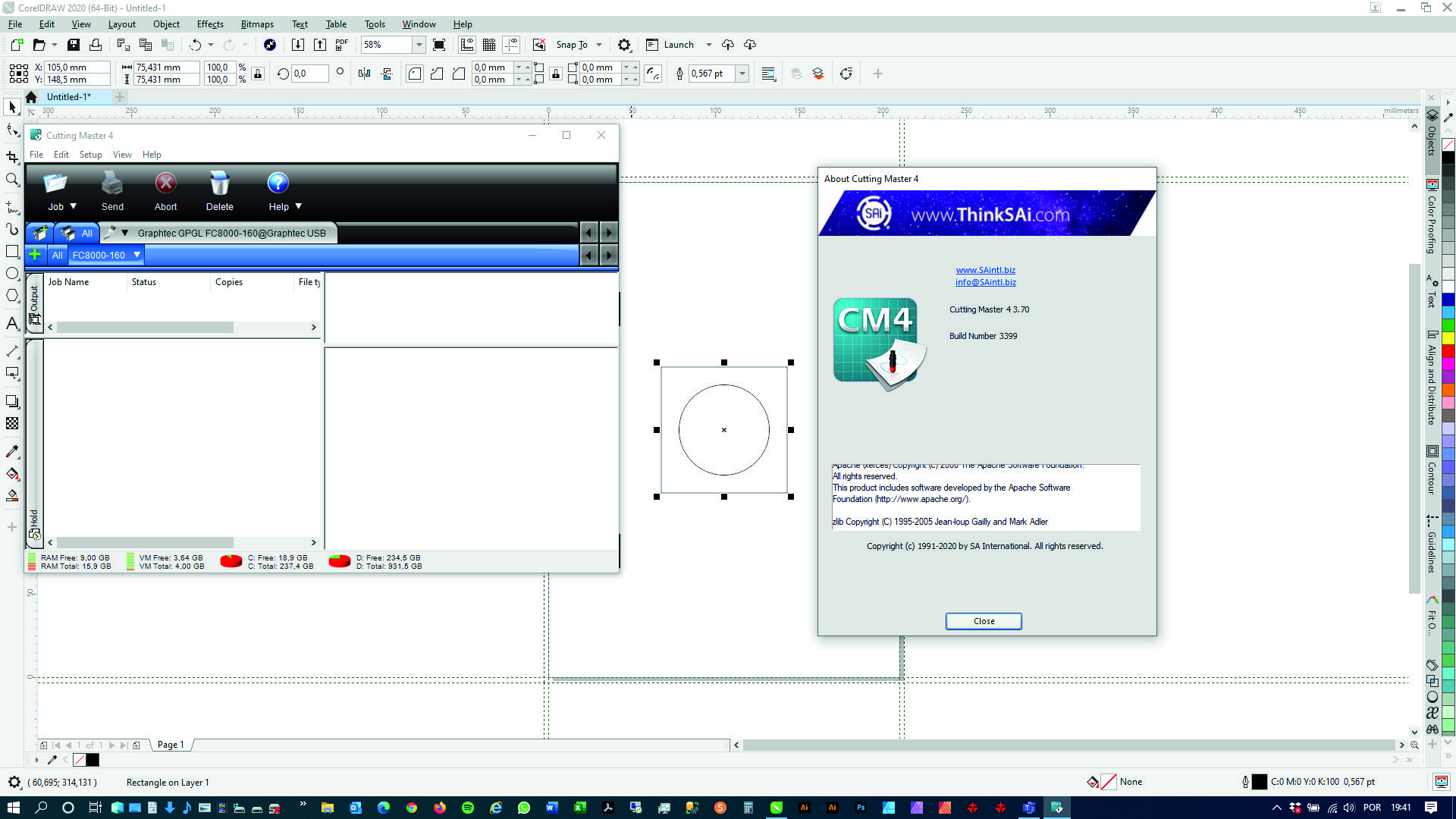This screenshot has width=1456, height=819.
Task: Select the Ellipse tool
Action: coord(12,274)
